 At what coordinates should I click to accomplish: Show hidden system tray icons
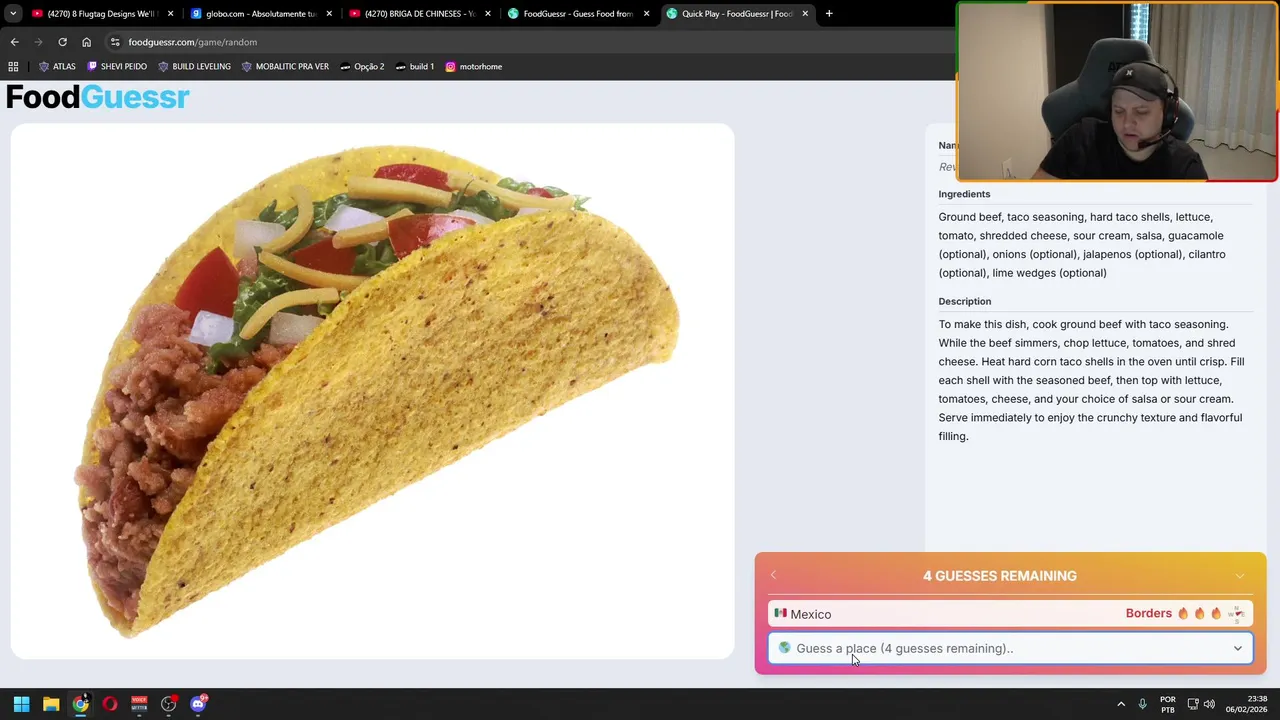[x=1121, y=704]
